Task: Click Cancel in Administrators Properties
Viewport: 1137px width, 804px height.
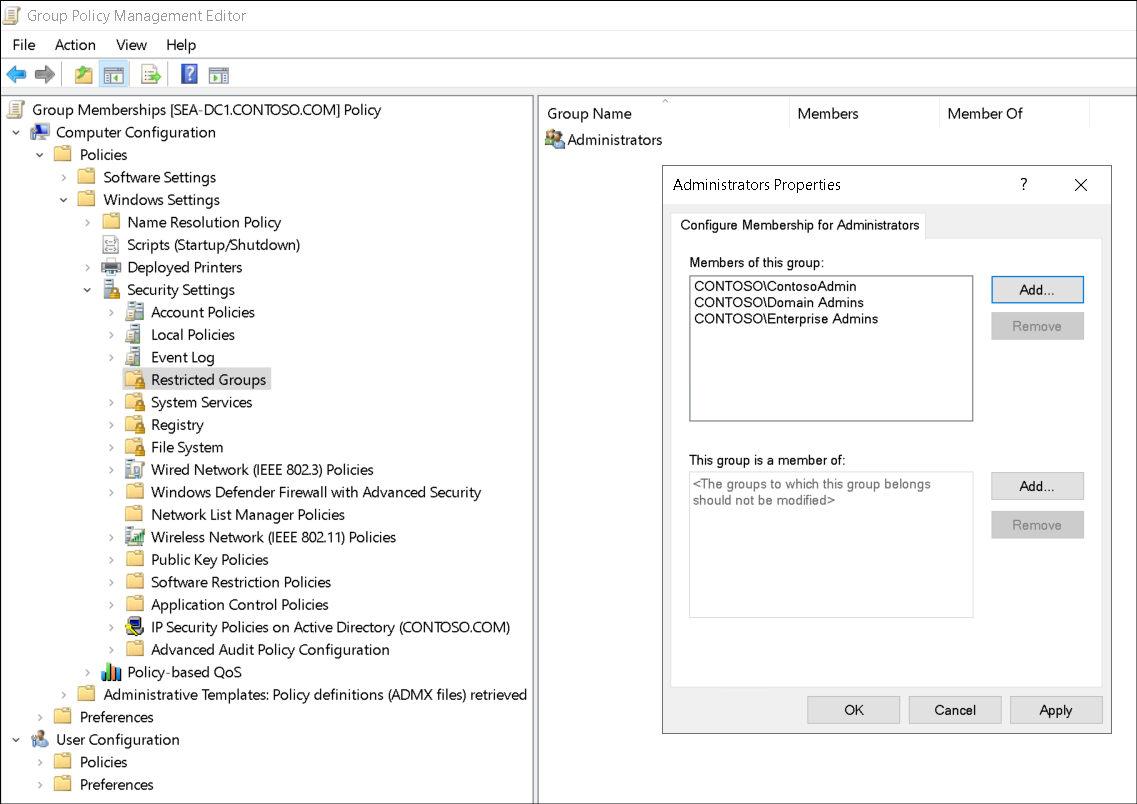Action: point(954,710)
